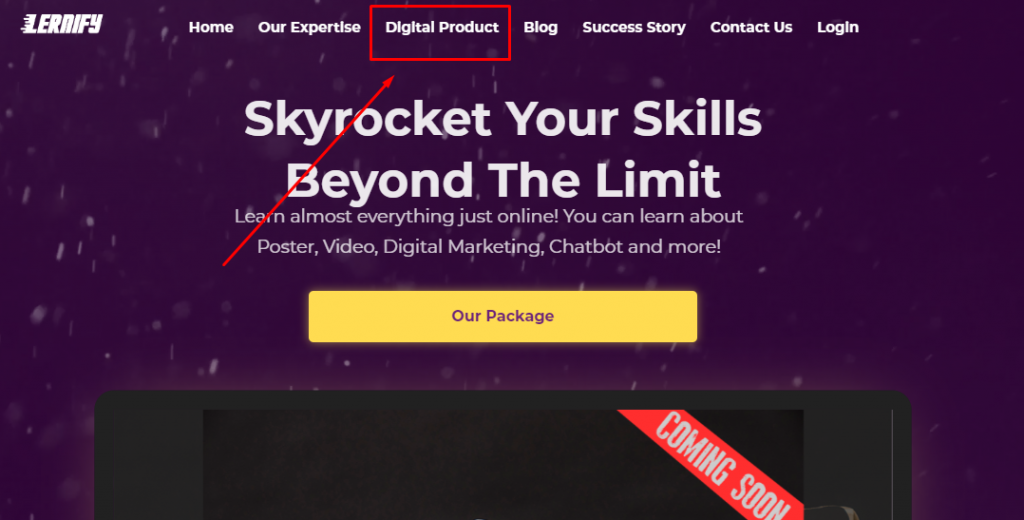The image size is (1024, 520).
Task: Click the Skyrocket Your Skills headline
Action: pyautogui.click(x=503, y=118)
